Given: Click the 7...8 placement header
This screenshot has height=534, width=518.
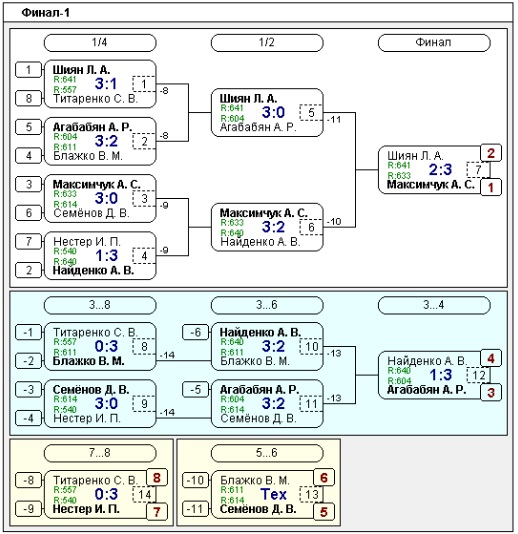Looking at the screenshot, I should (100, 453).
